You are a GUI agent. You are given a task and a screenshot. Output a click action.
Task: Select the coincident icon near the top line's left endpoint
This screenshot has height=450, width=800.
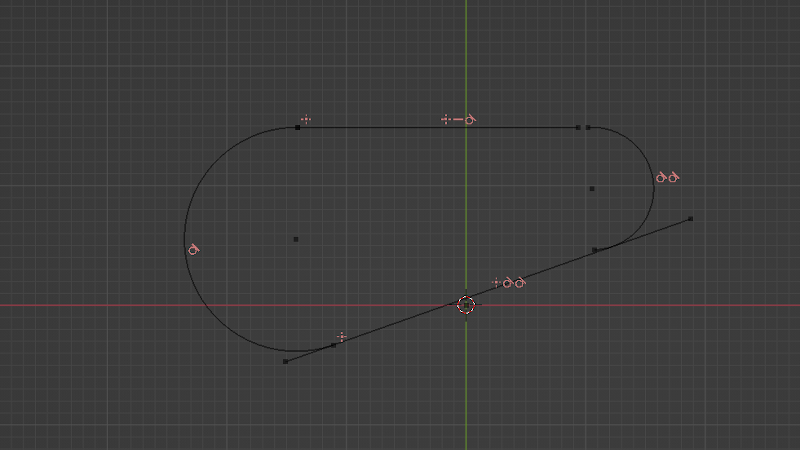click(x=306, y=119)
